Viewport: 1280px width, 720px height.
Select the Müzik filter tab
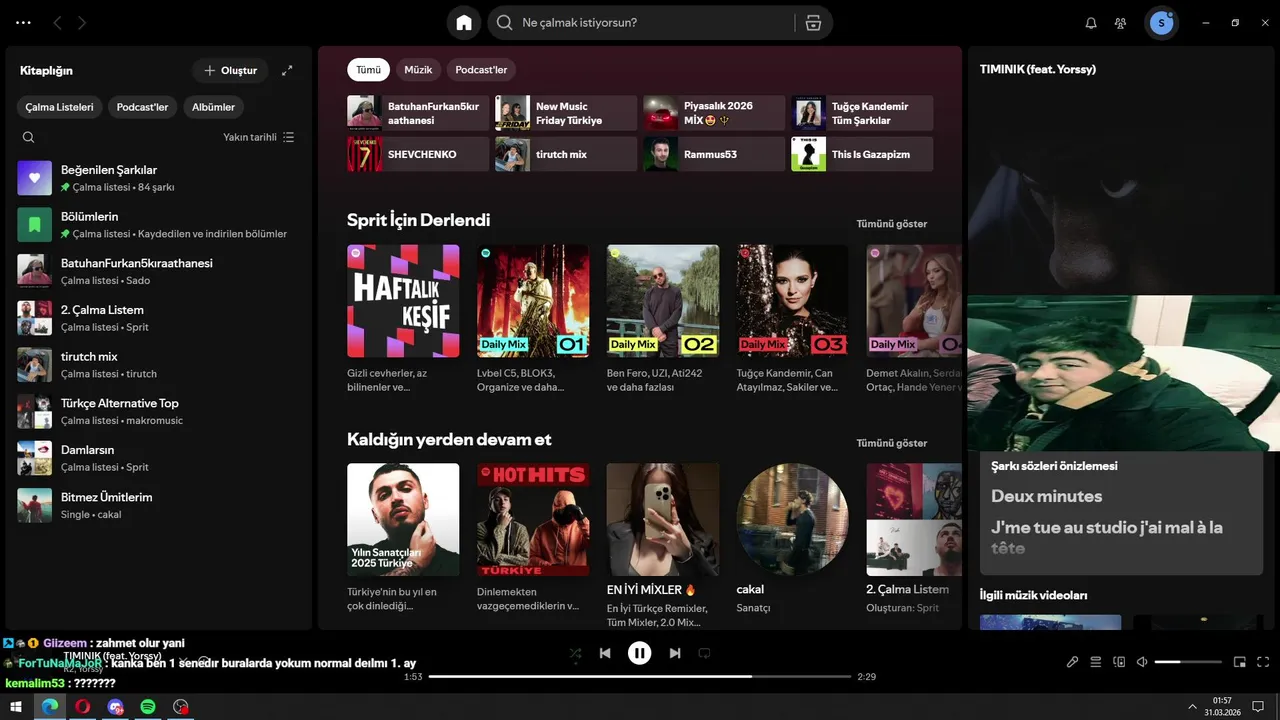[x=418, y=70]
